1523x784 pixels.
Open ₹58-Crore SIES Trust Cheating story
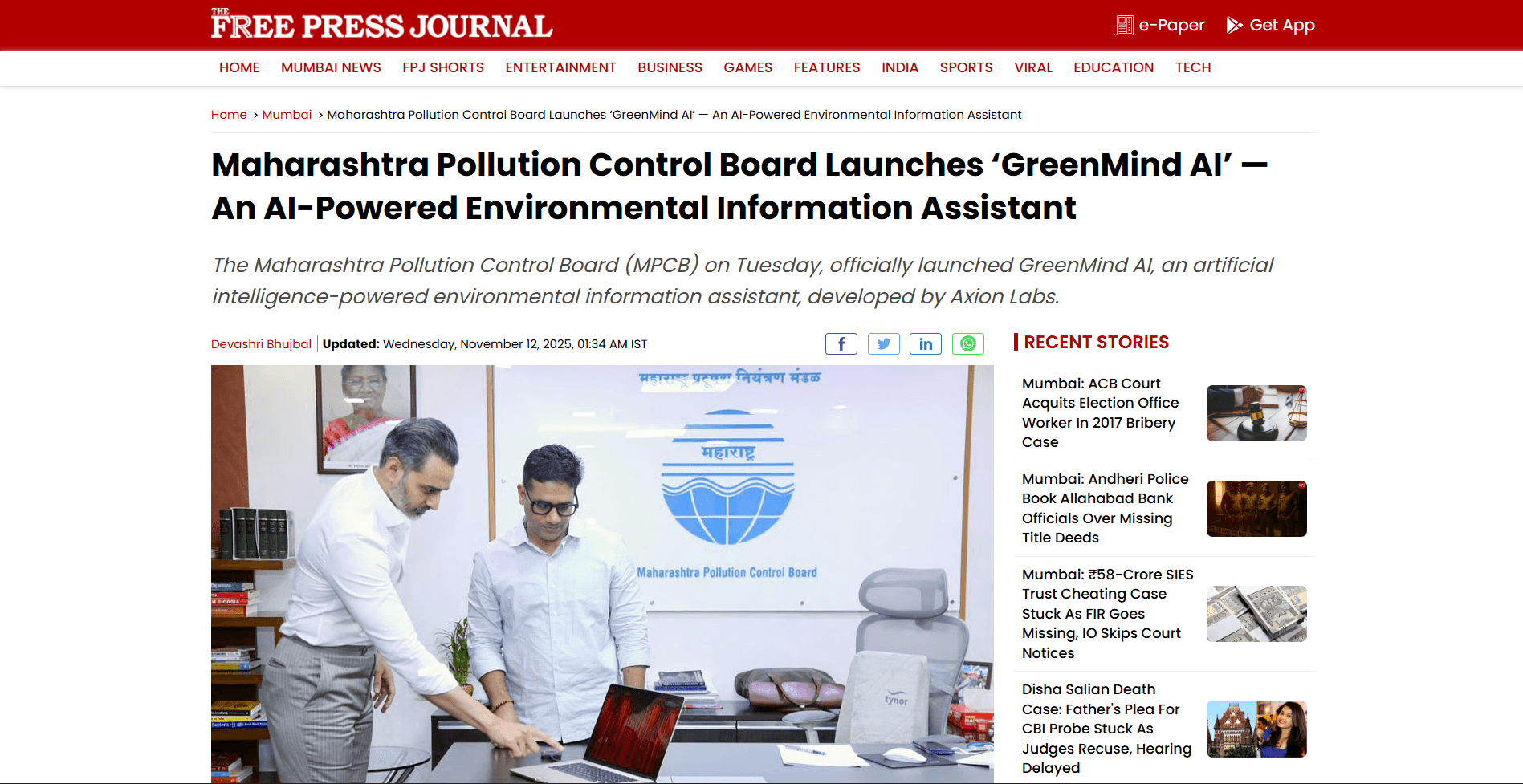[x=1107, y=614]
